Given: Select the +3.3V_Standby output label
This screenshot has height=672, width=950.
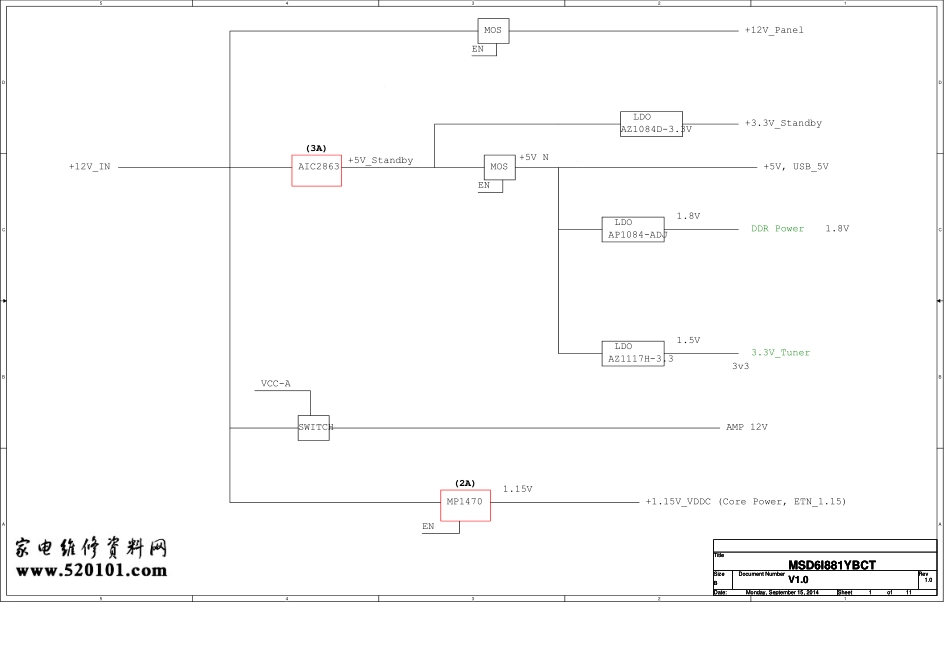Looking at the screenshot, I should (x=783, y=123).
